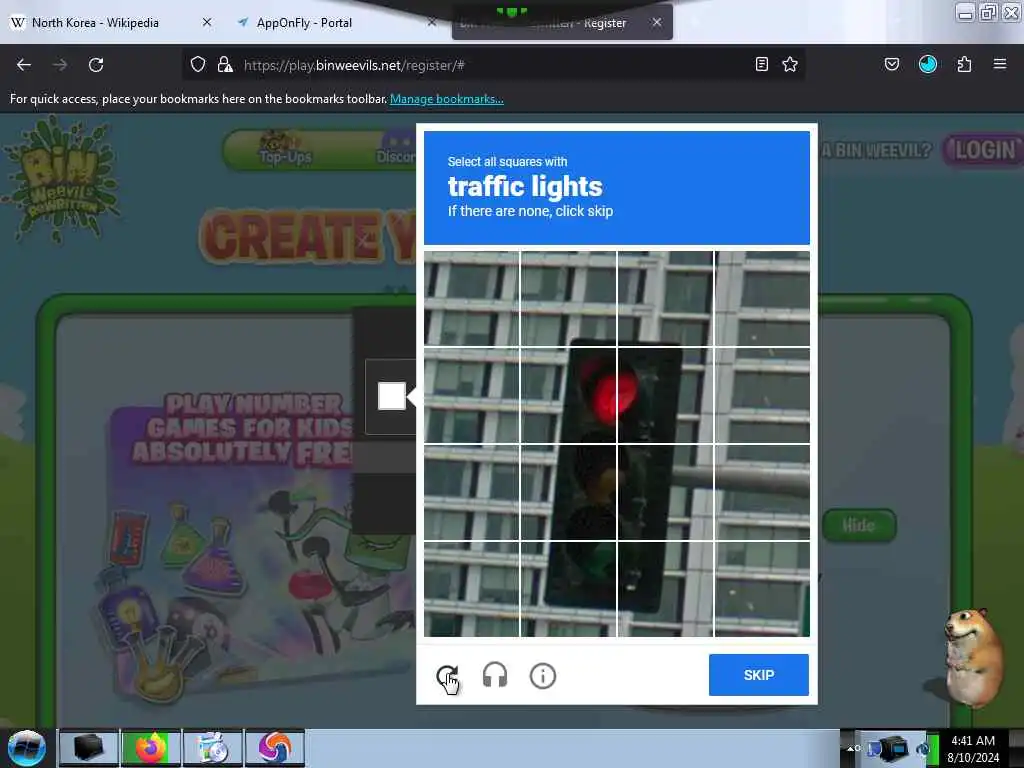This screenshot has width=1024, height=768.
Task: Select top-right building captcha tile
Action: (x=763, y=298)
